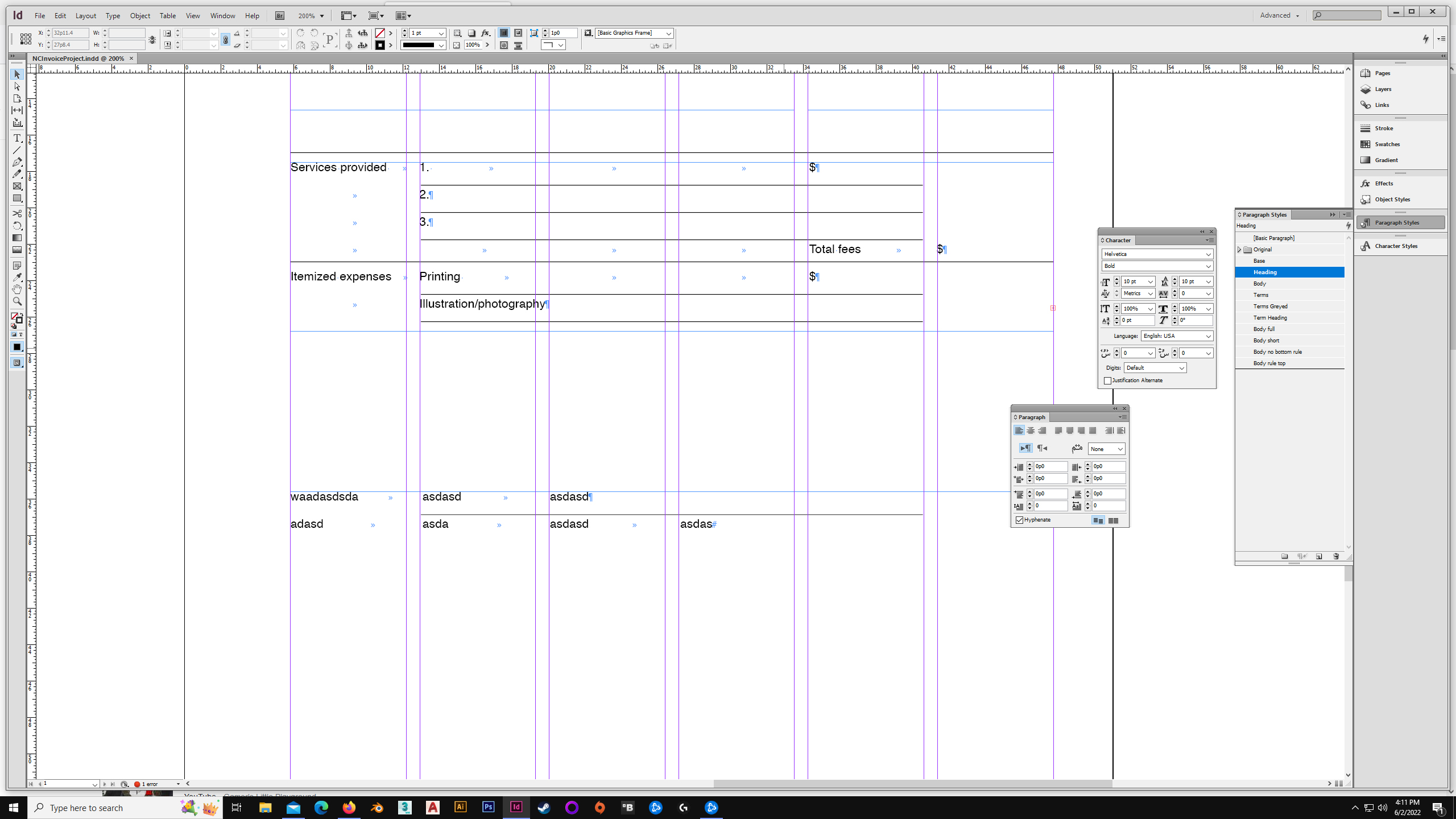The height and width of the screenshot is (819, 1456).
Task: Select the Hand tool
Action: pos(16,289)
